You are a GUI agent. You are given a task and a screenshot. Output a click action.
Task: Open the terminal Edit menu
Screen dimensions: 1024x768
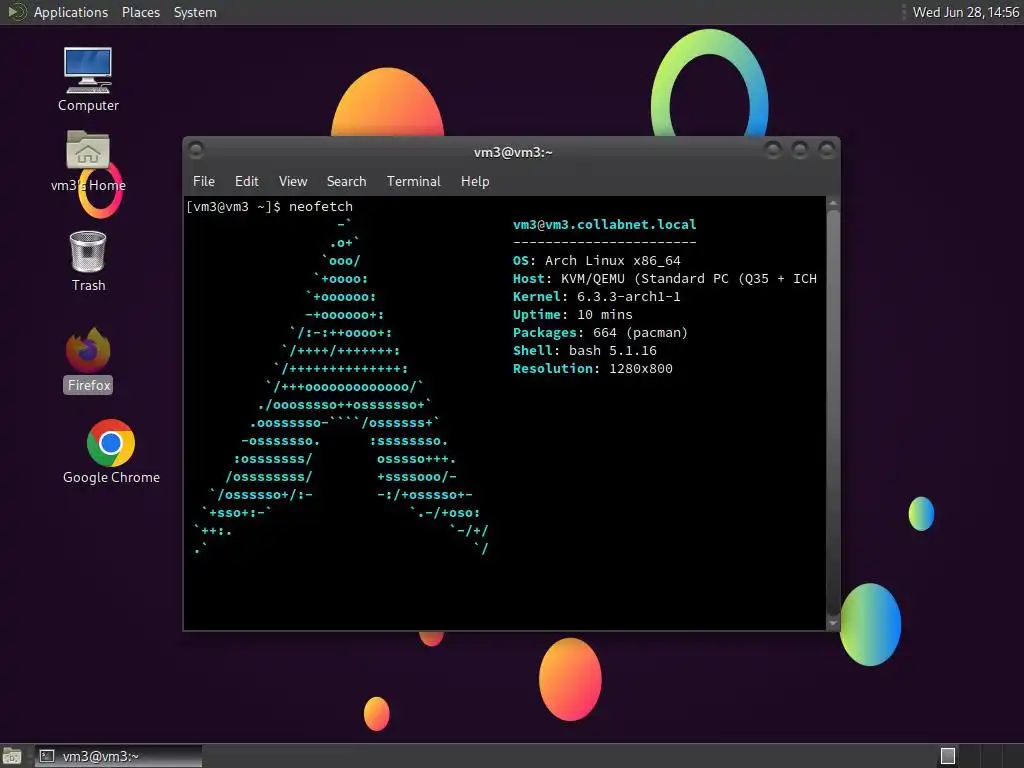point(246,182)
